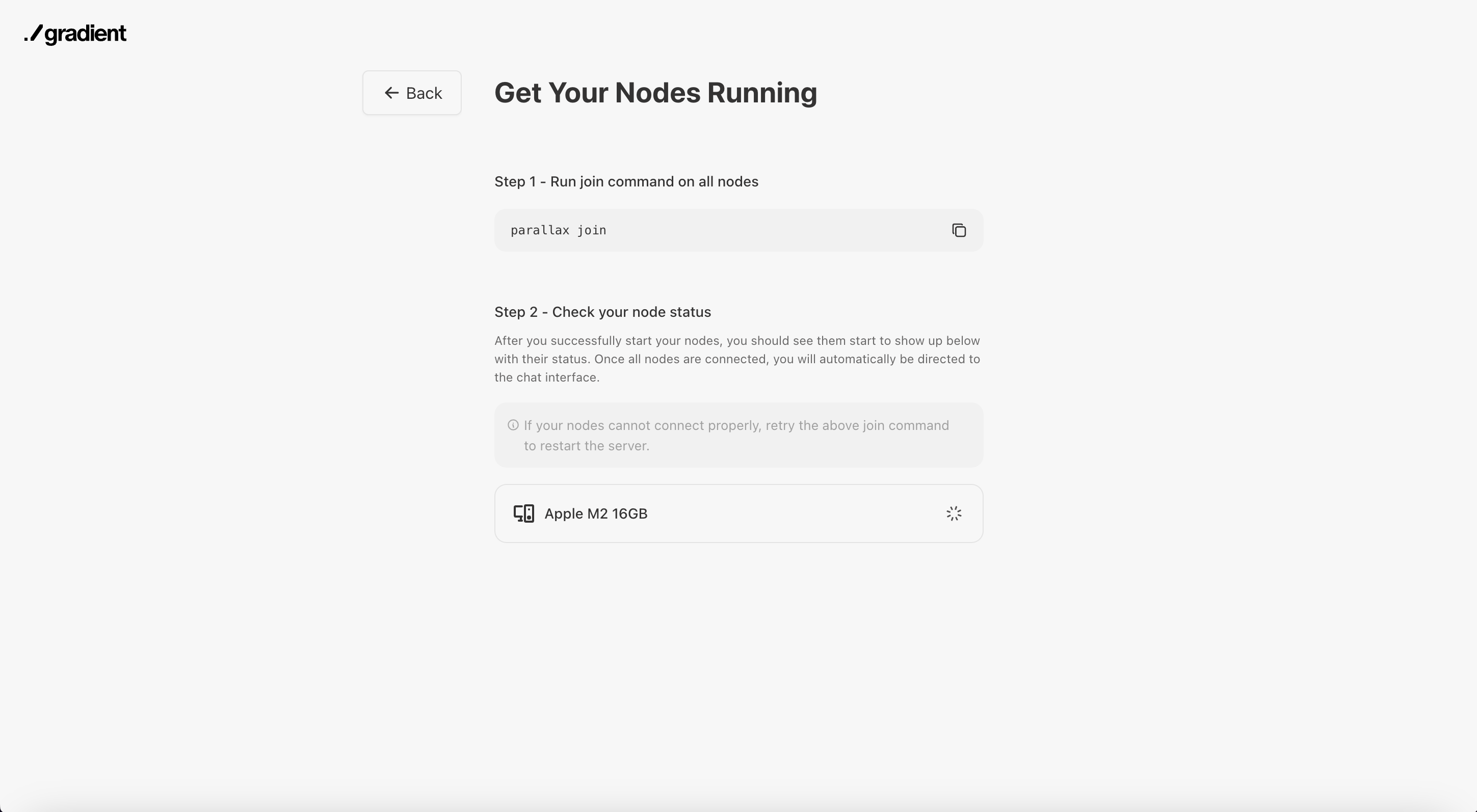Click the parallax join command text
The width and height of the screenshot is (1477, 812).
coord(558,230)
